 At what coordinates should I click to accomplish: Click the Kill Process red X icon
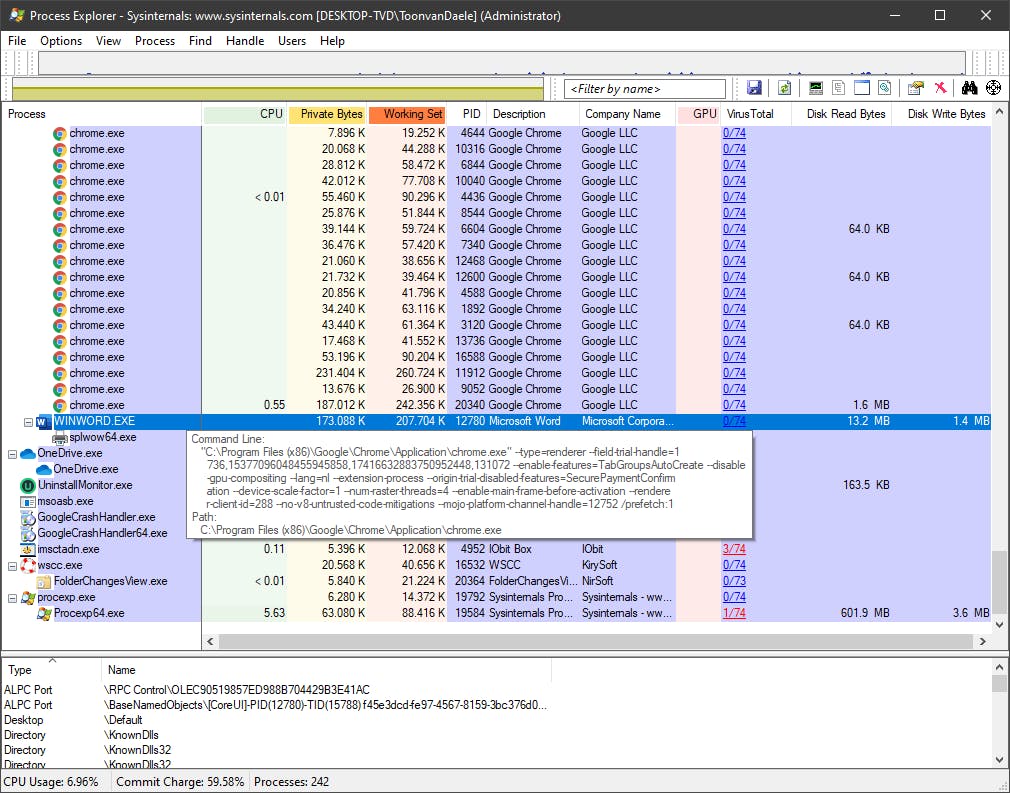(x=940, y=89)
